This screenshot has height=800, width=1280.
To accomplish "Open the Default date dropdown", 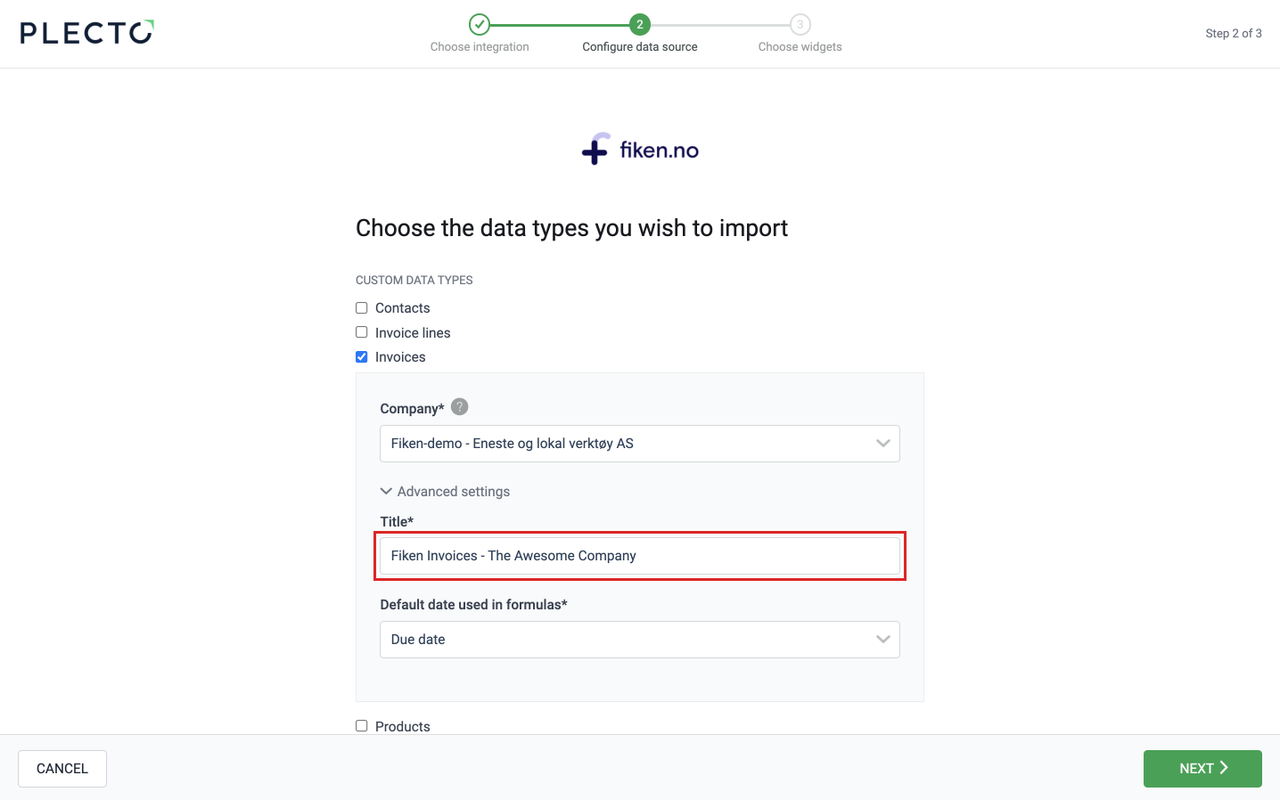I will coord(639,640).
